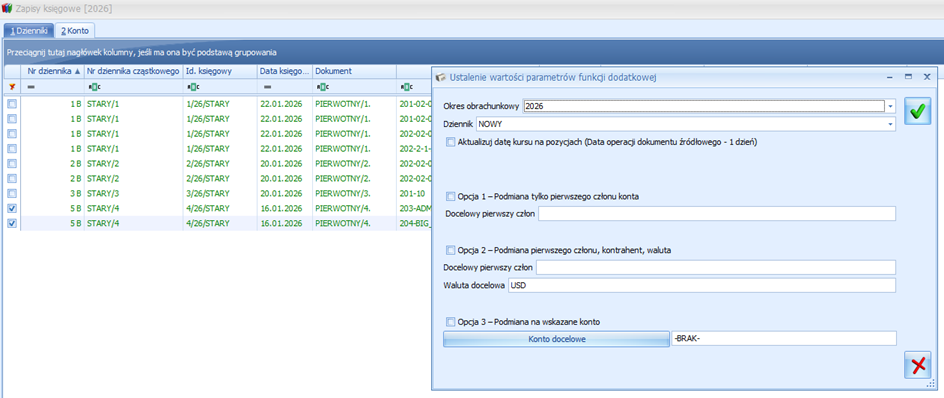Check Opcja 1 – Podmiana tylko pierwszego członu
944x398 pixels.
pos(451,196)
